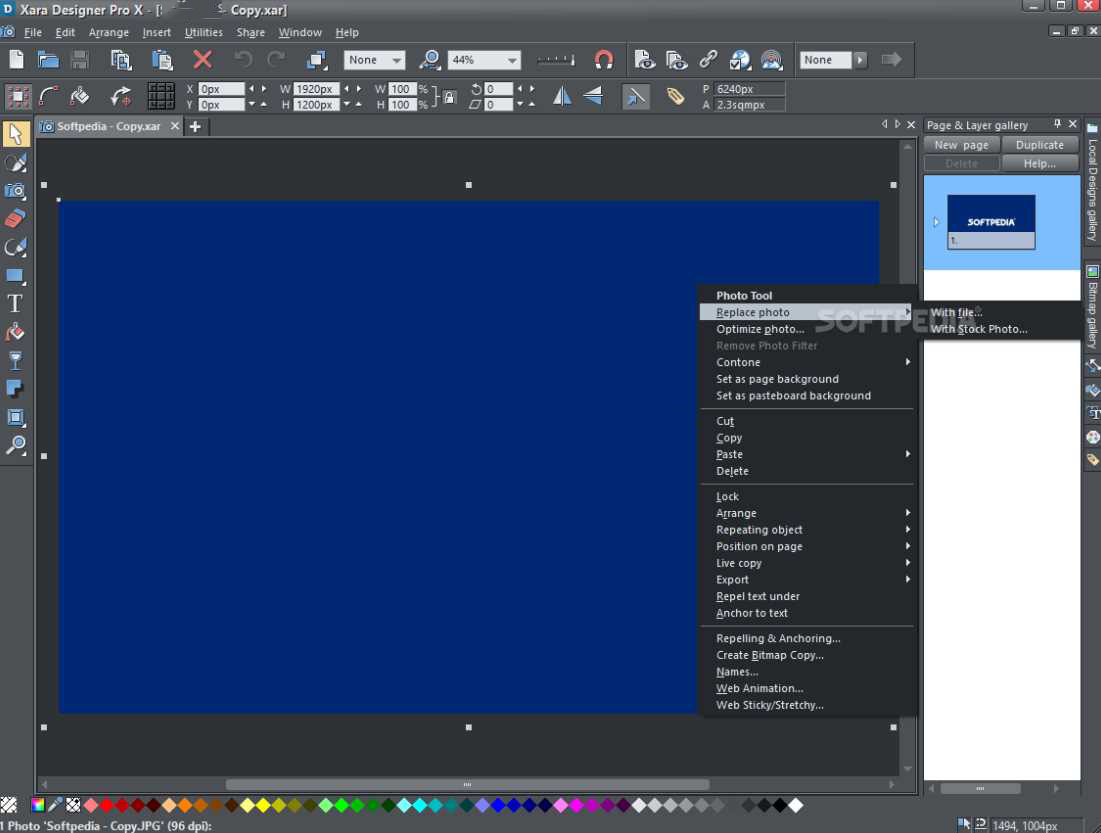Click the Copy icon in toolbar
The image size is (1101, 833).
[121, 60]
